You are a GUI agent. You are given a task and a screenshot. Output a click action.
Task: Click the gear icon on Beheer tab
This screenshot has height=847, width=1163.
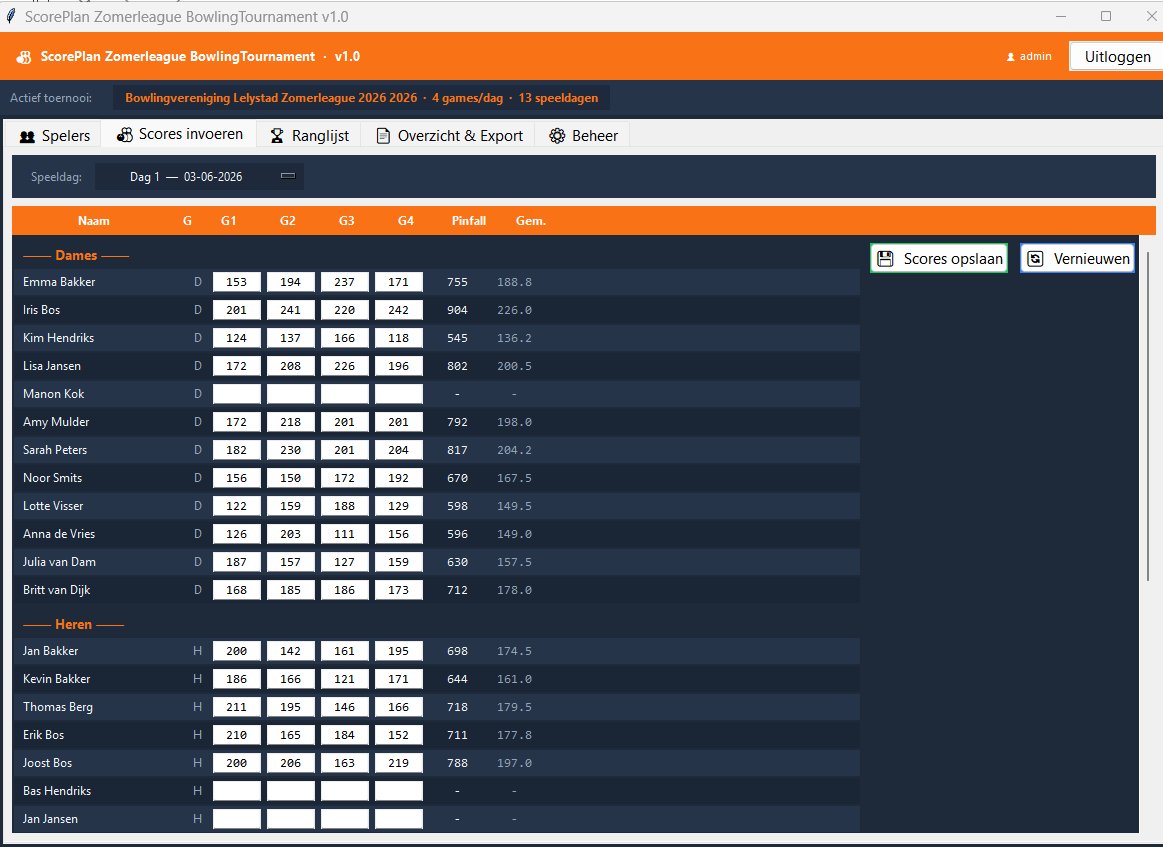pyautogui.click(x=557, y=136)
